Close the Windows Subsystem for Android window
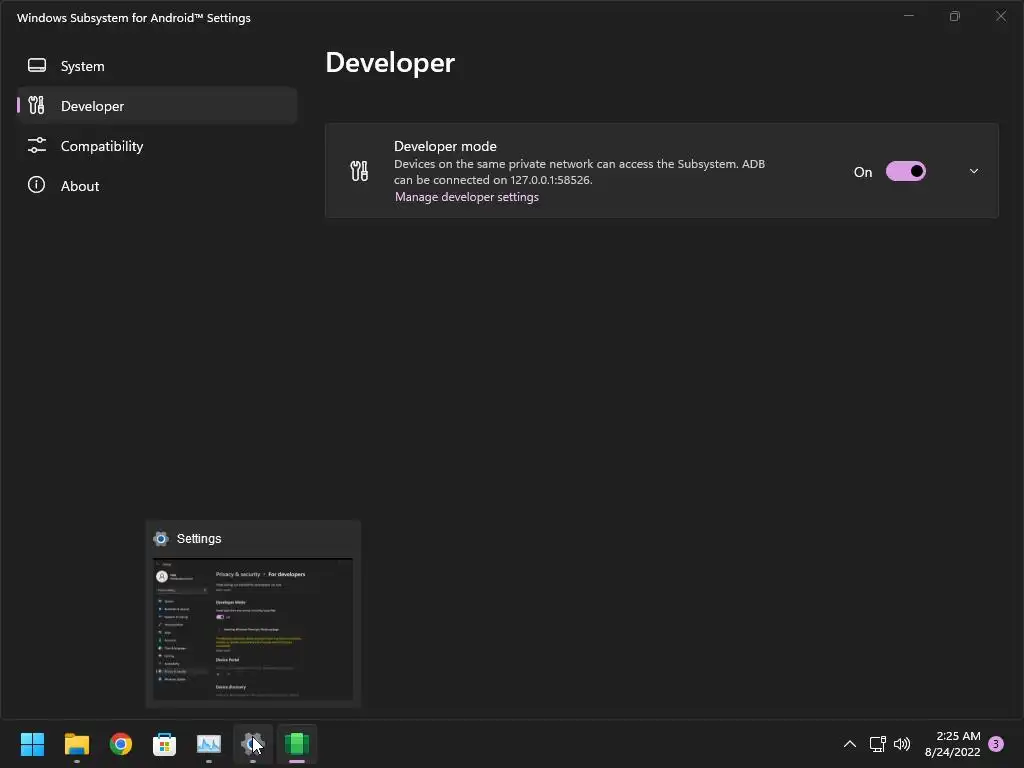 1000,16
